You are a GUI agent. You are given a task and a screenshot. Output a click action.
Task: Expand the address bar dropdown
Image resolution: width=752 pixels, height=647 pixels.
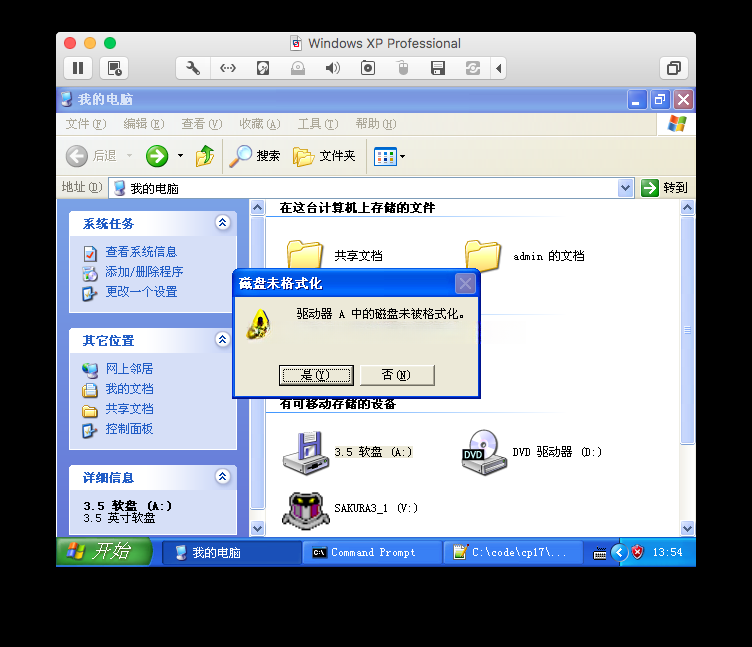[625, 188]
